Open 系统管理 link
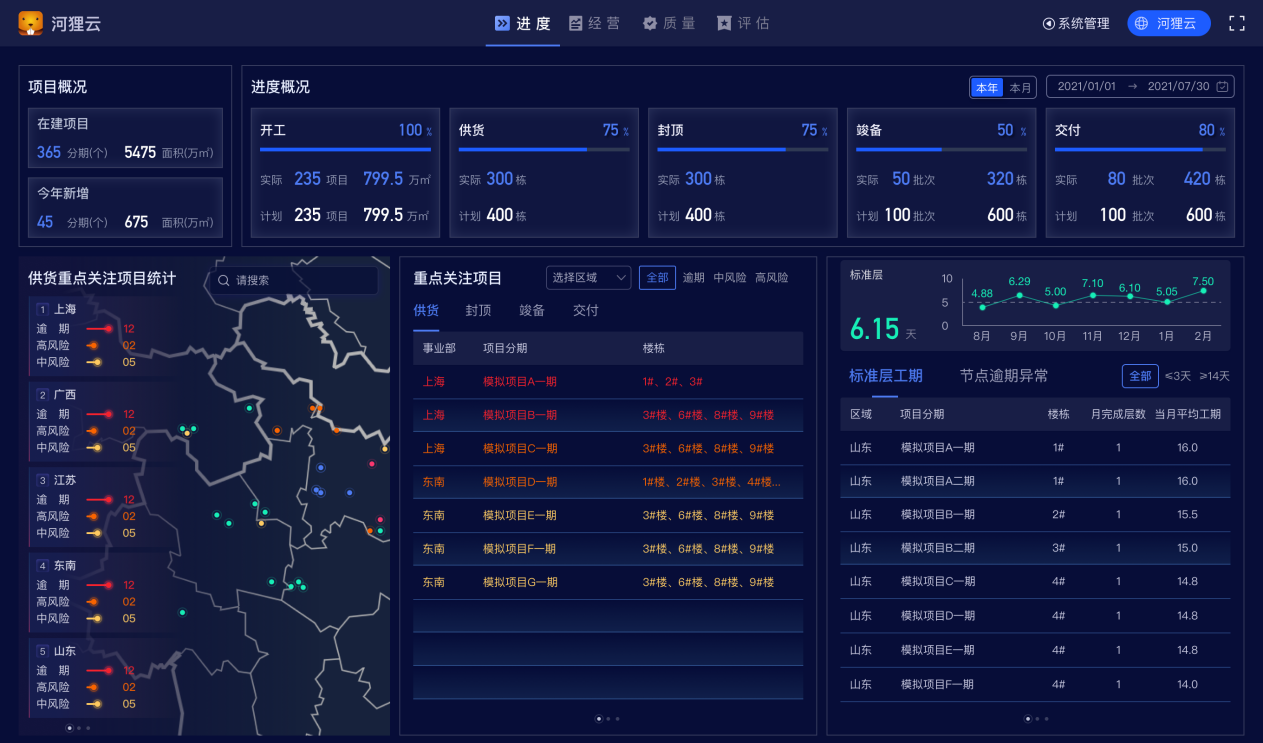Screen dimensions: 1263x743 pyautogui.click(x=1076, y=23)
